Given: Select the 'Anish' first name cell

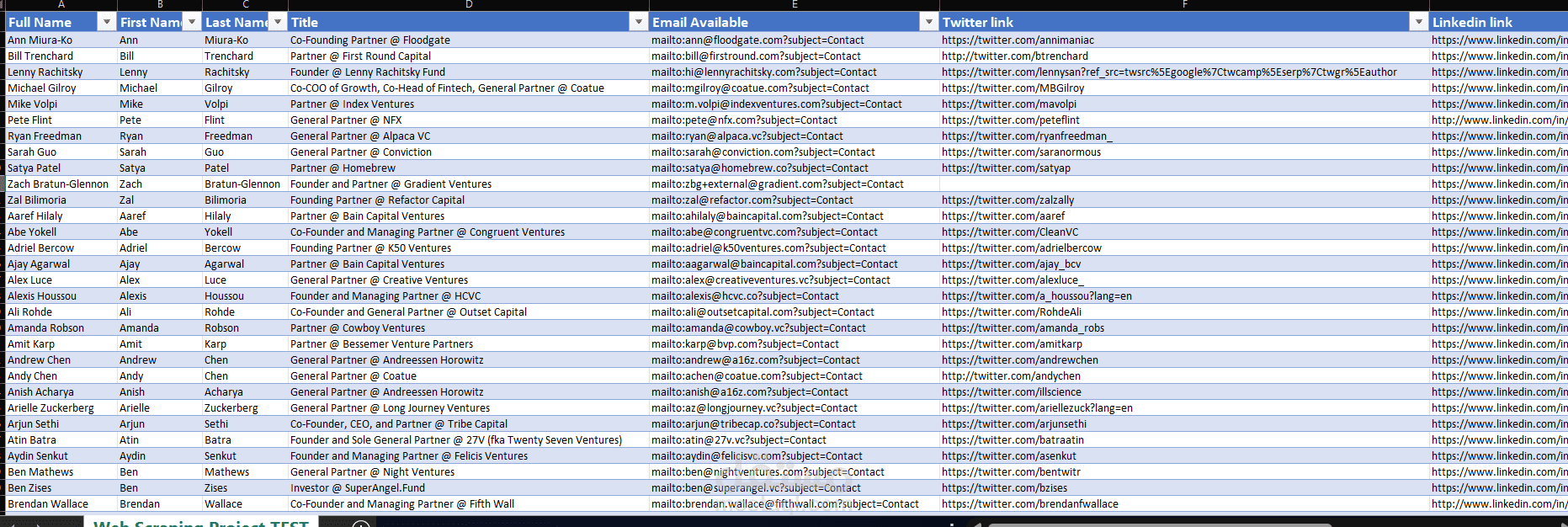Looking at the screenshot, I should [159, 391].
